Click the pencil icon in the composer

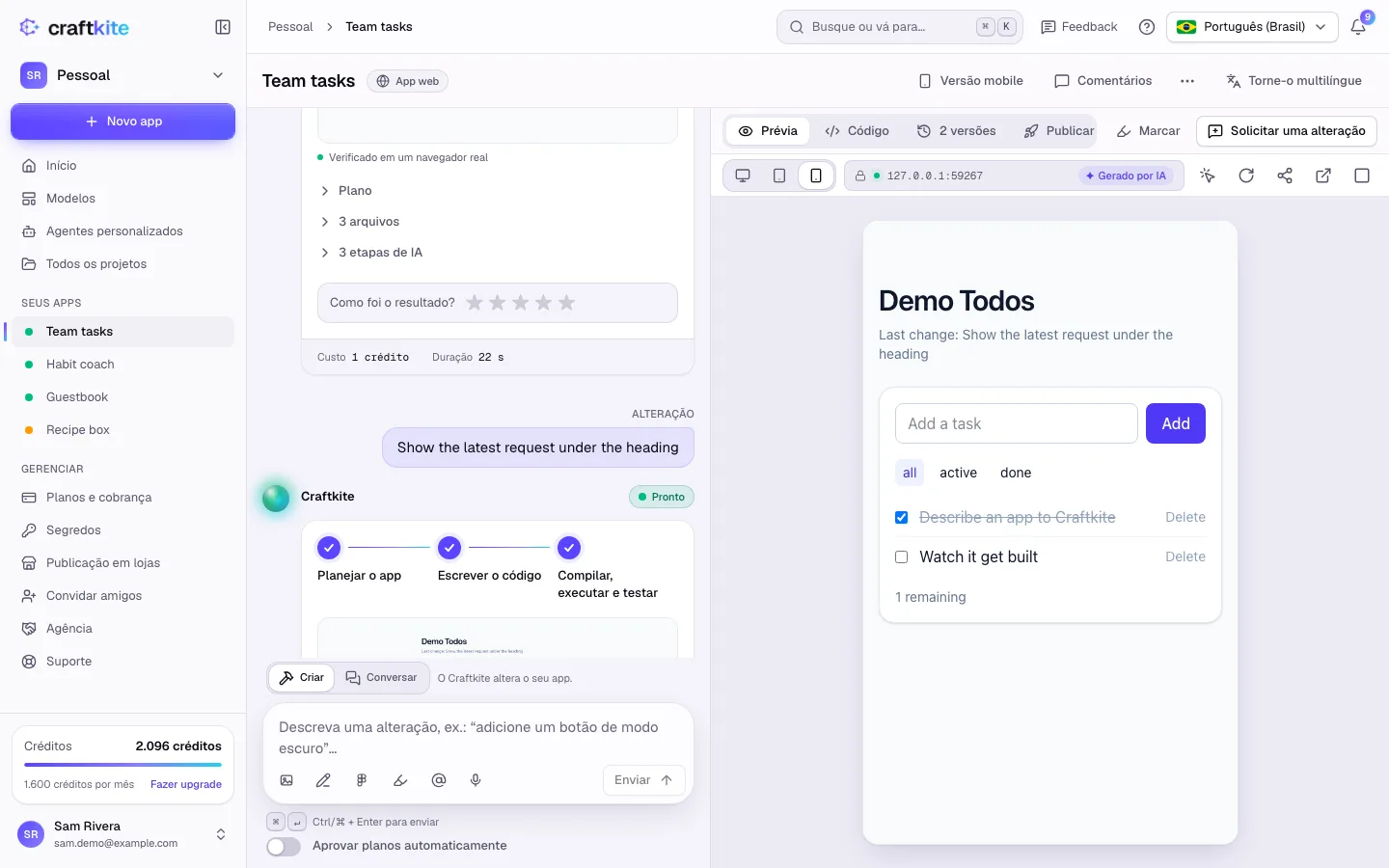(x=323, y=780)
